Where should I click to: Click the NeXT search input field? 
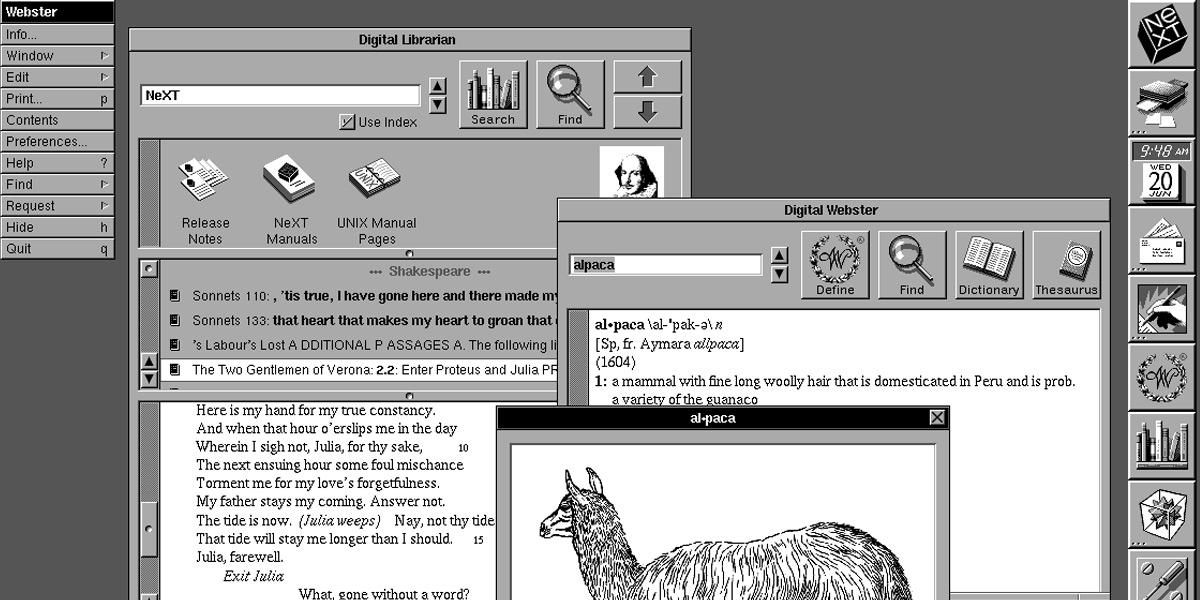click(280, 95)
